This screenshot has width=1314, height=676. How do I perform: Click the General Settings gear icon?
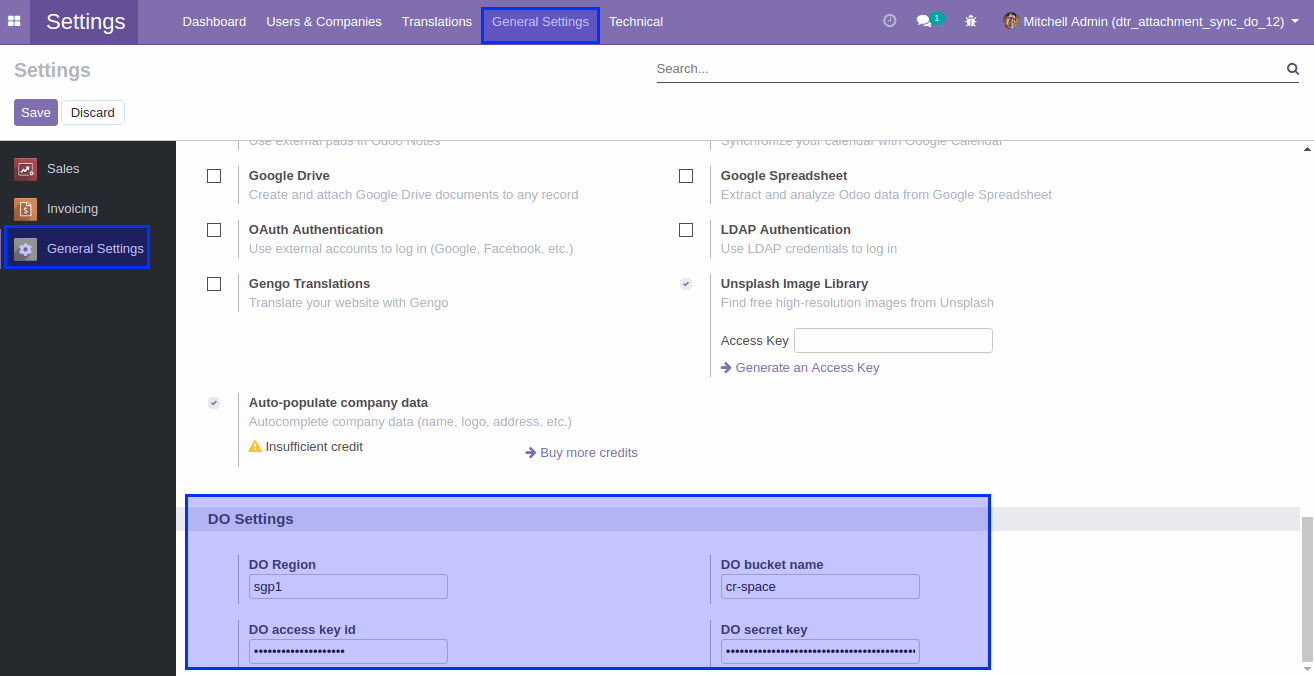(x=26, y=249)
